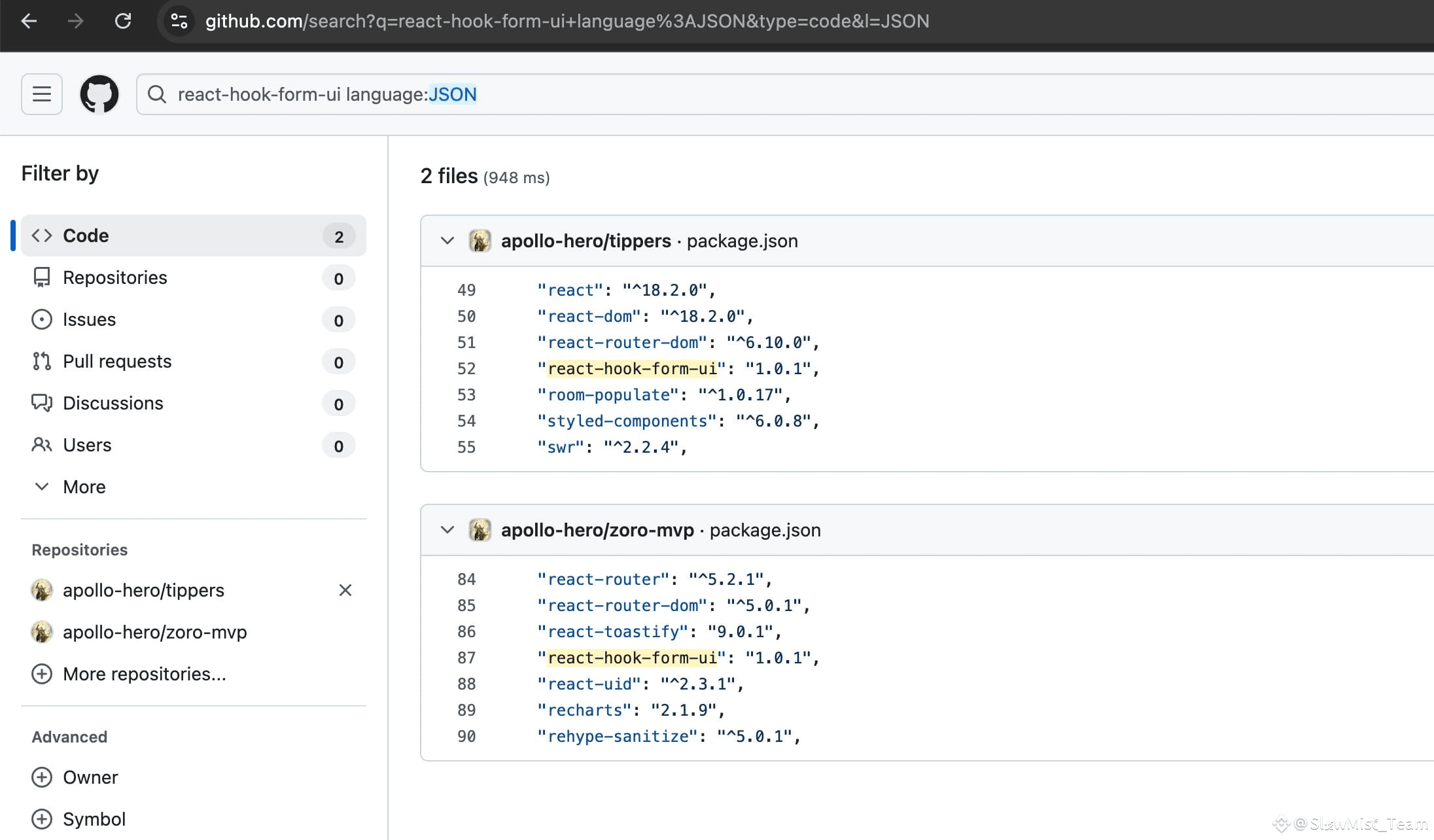Open package.json in apollo-hero/zoro-mvp result
1434x840 pixels.
[x=765, y=530]
